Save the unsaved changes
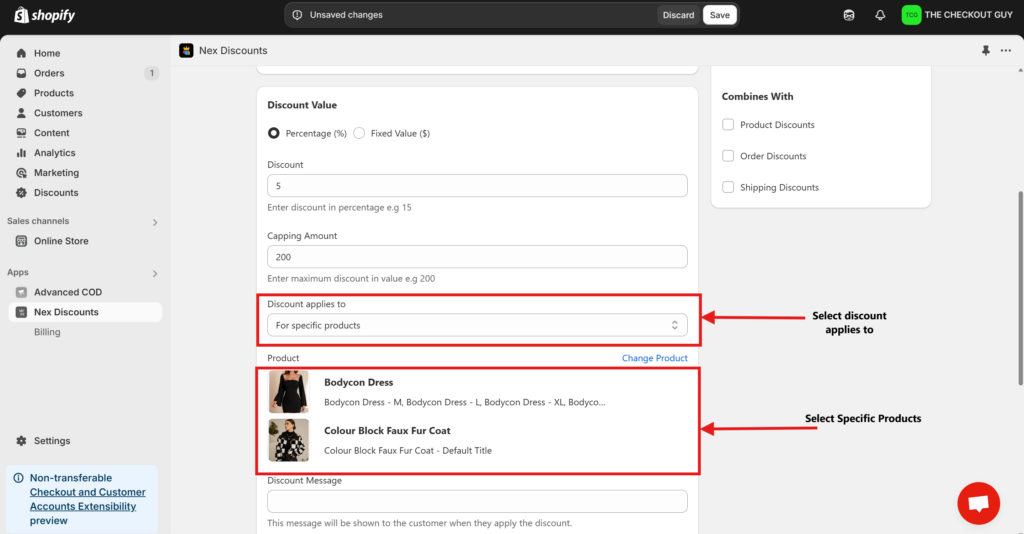The height and width of the screenshot is (534, 1024). click(720, 15)
